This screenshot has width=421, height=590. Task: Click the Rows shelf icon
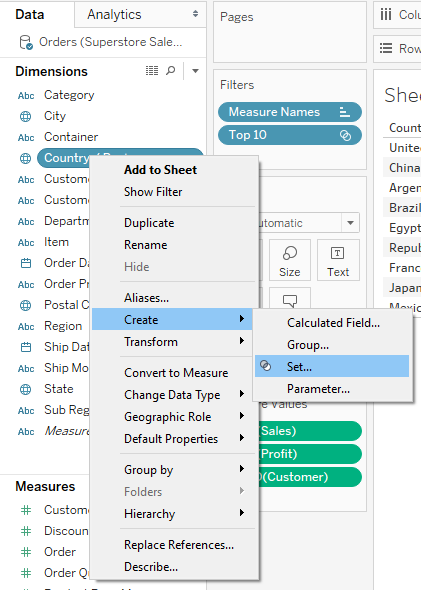point(386,48)
